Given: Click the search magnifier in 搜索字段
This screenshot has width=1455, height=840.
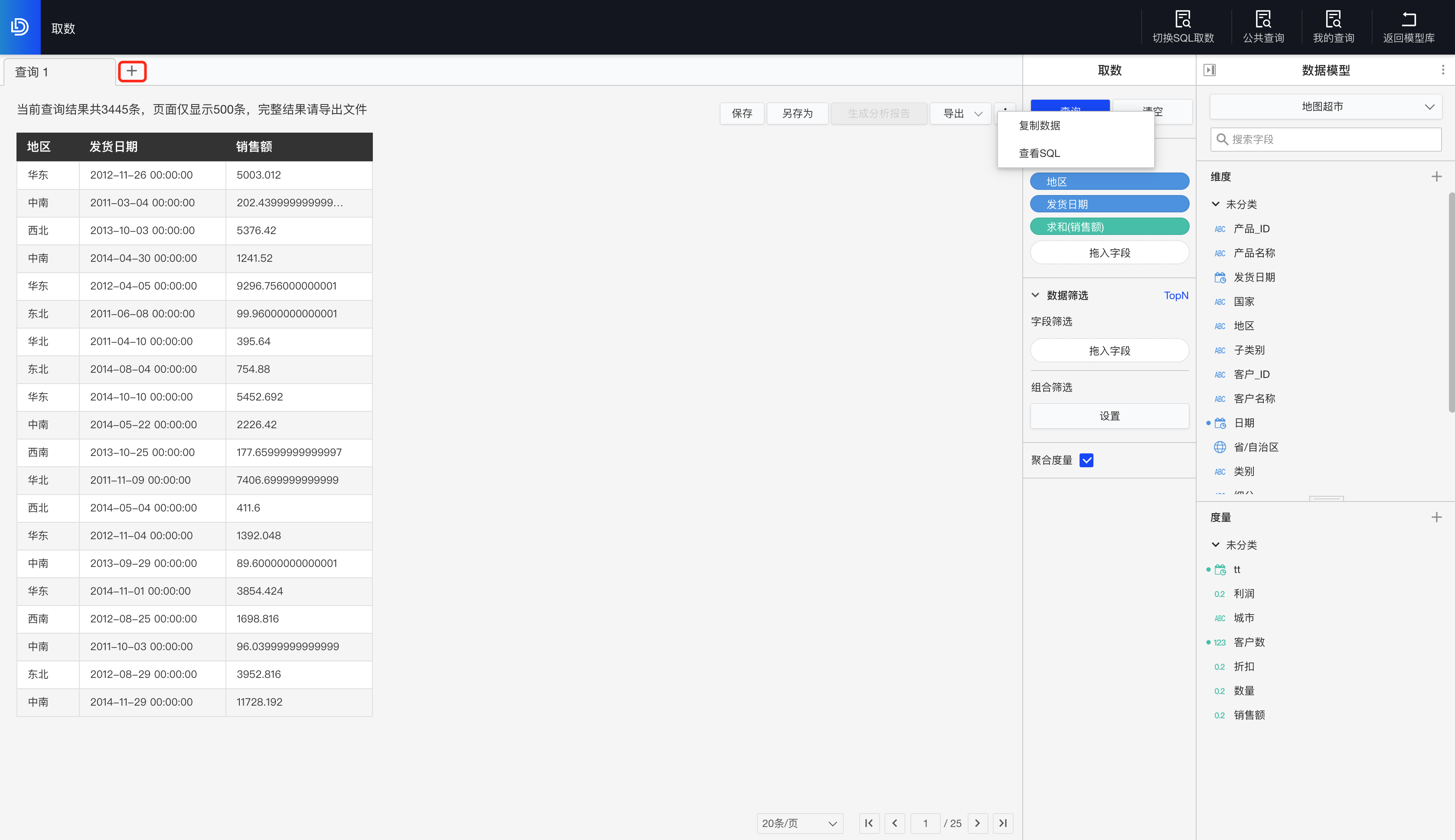Looking at the screenshot, I should pyautogui.click(x=1221, y=139).
